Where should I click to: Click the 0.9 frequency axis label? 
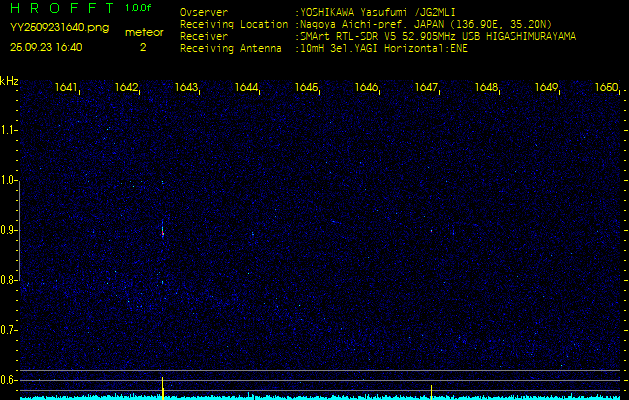tap(9, 230)
